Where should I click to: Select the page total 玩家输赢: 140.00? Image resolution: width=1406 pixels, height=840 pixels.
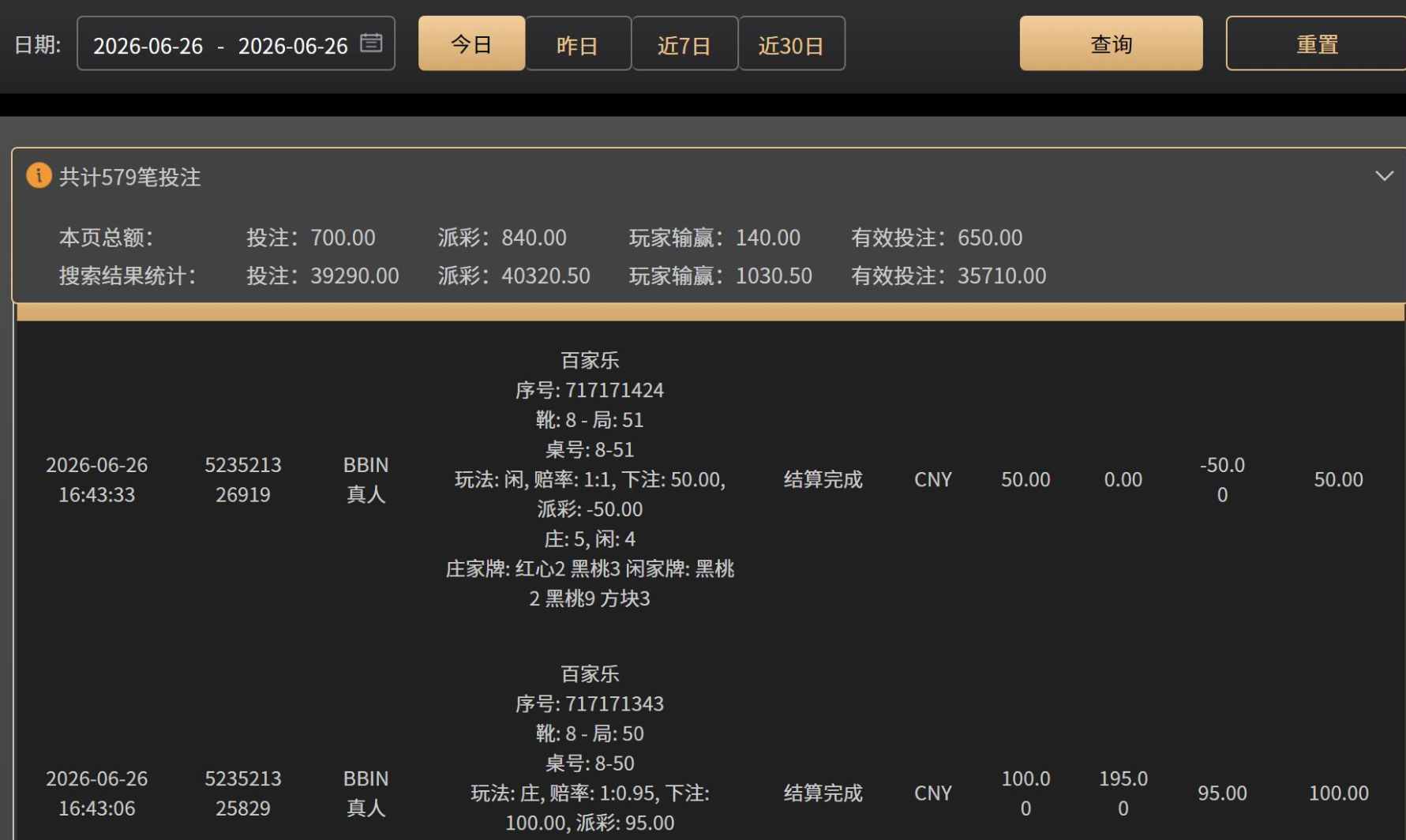click(x=714, y=237)
